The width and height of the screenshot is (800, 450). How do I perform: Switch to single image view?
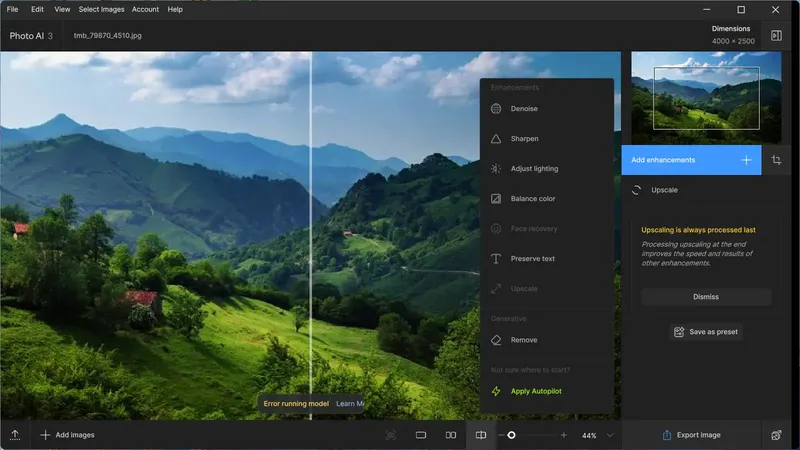pyautogui.click(x=420, y=435)
